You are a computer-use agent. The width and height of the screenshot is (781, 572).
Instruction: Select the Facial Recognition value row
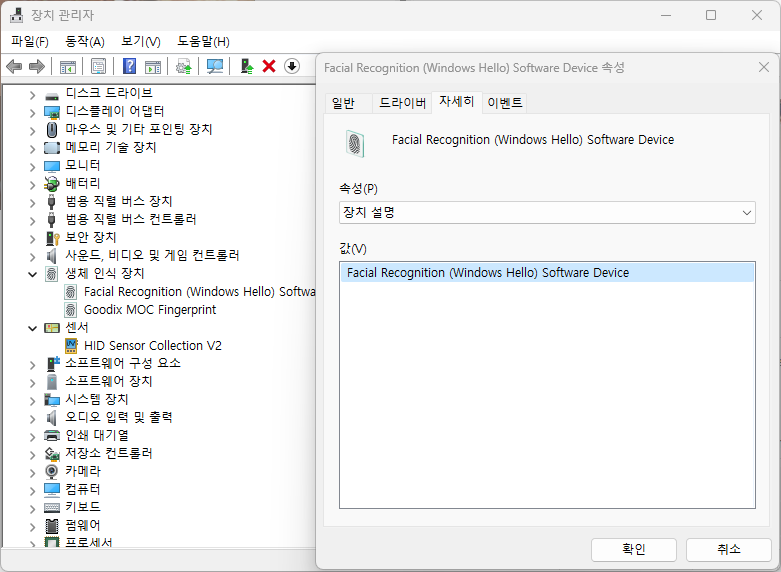pyautogui.click(x=547, y=273)
